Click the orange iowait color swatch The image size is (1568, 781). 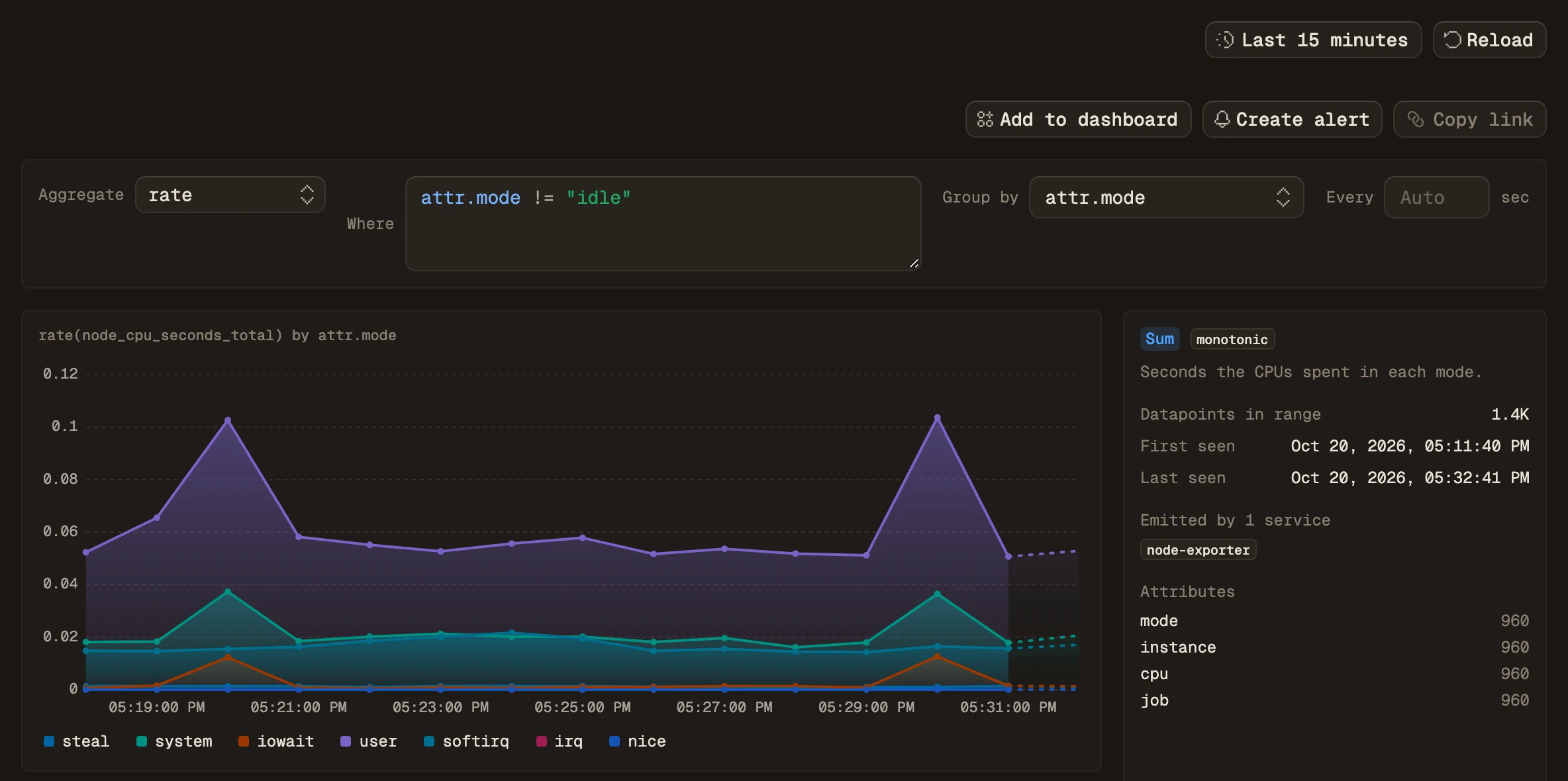point(244,741)
